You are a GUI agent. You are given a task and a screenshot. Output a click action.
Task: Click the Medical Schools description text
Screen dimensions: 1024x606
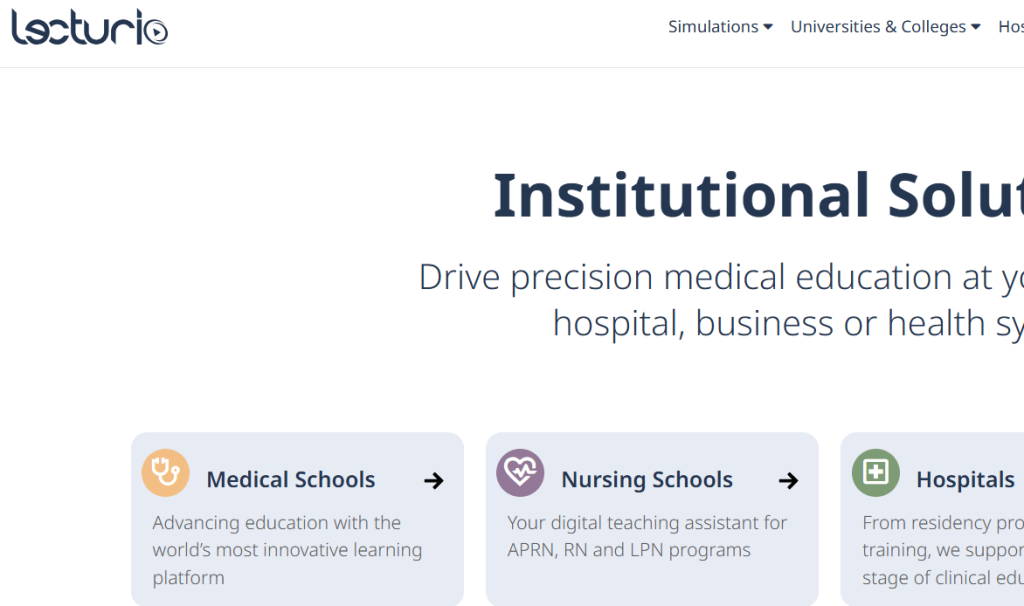287,550
